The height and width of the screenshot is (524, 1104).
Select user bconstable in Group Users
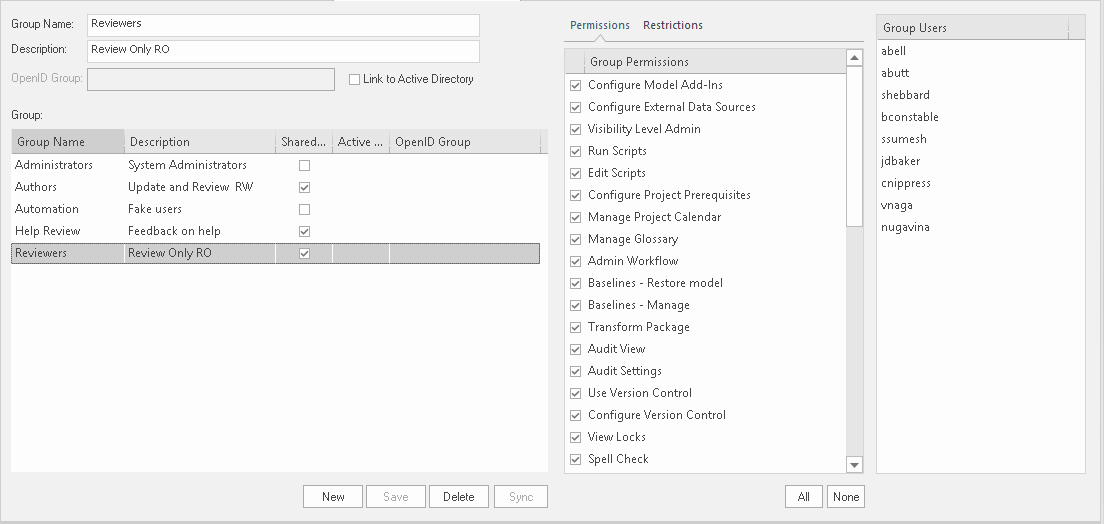point(910,117)
